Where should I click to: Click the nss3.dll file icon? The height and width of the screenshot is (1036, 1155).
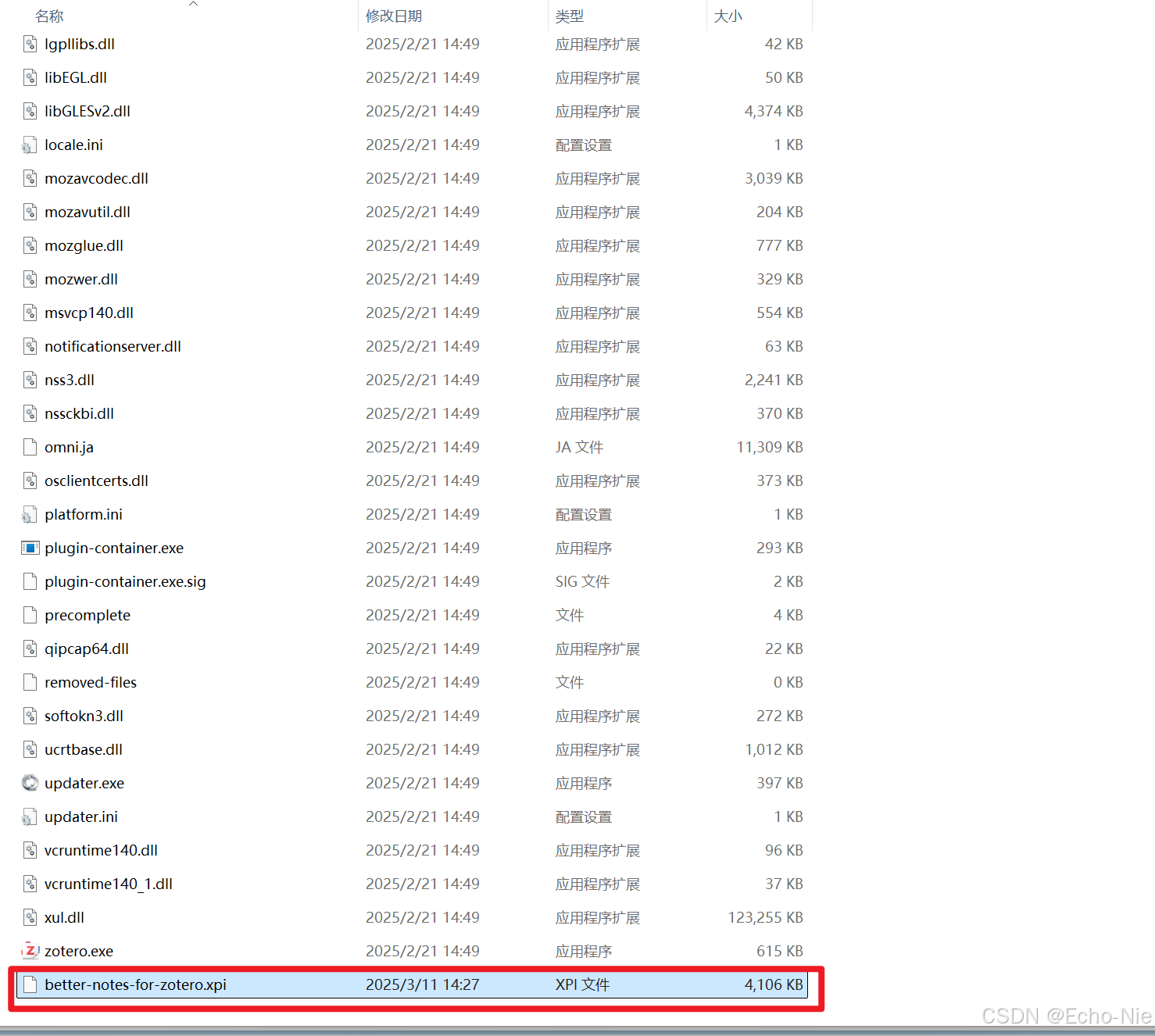coord(30,380)
